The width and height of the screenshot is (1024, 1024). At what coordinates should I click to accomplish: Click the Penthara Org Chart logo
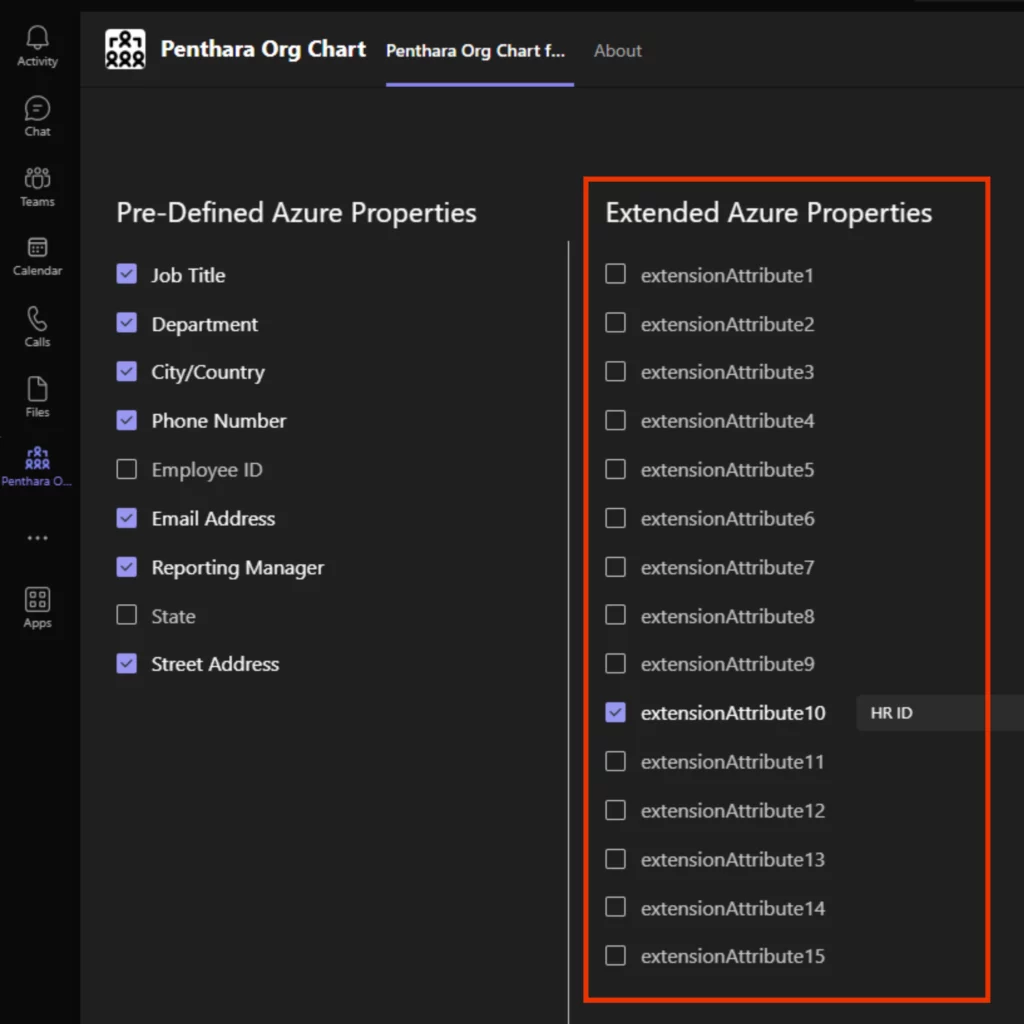(125, 49)
